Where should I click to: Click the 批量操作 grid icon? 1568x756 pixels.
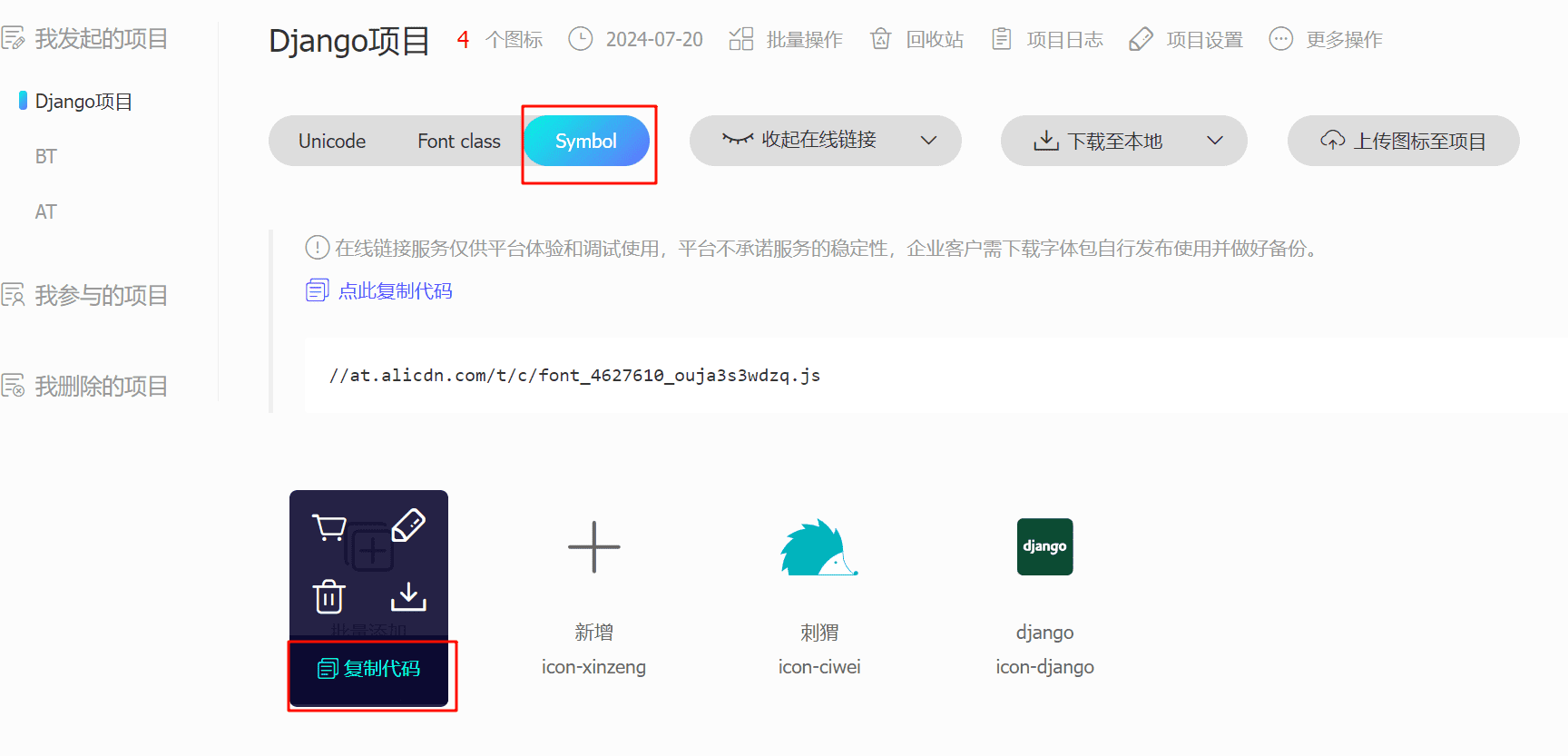pos(741,39)
